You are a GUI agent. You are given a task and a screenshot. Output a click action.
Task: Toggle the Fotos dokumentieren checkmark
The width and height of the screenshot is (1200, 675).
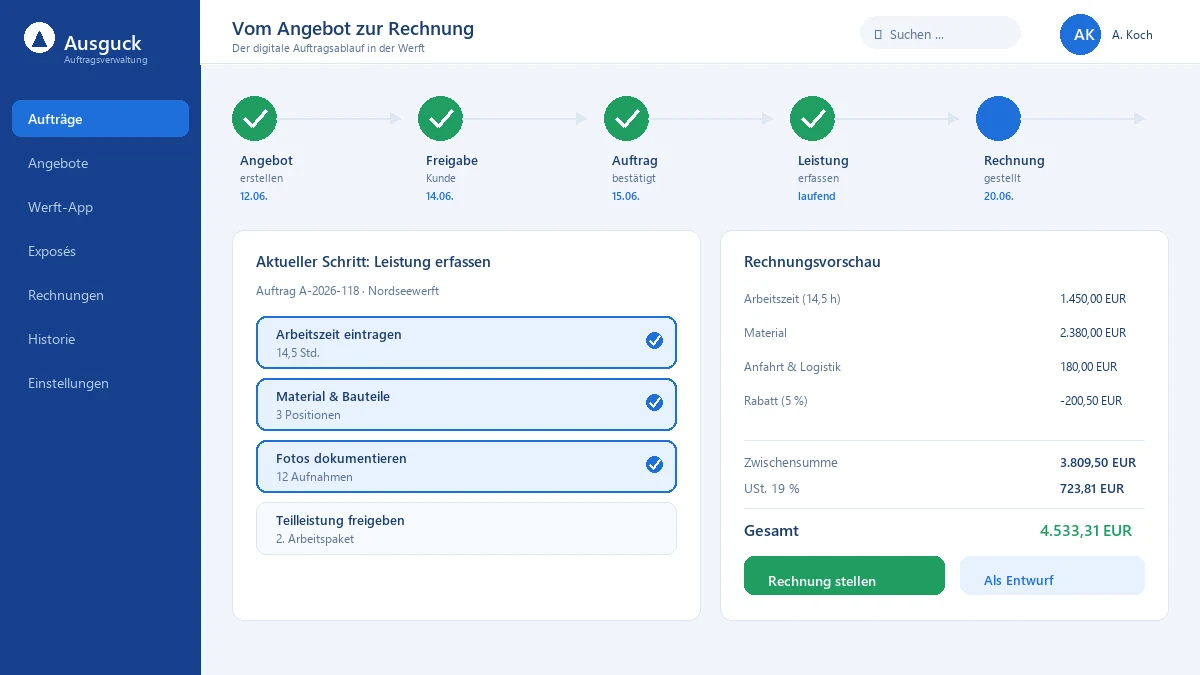[x=654, y=465]
